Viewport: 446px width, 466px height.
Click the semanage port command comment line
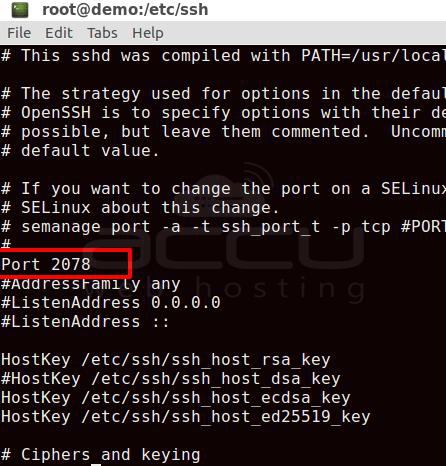[223, 227]
